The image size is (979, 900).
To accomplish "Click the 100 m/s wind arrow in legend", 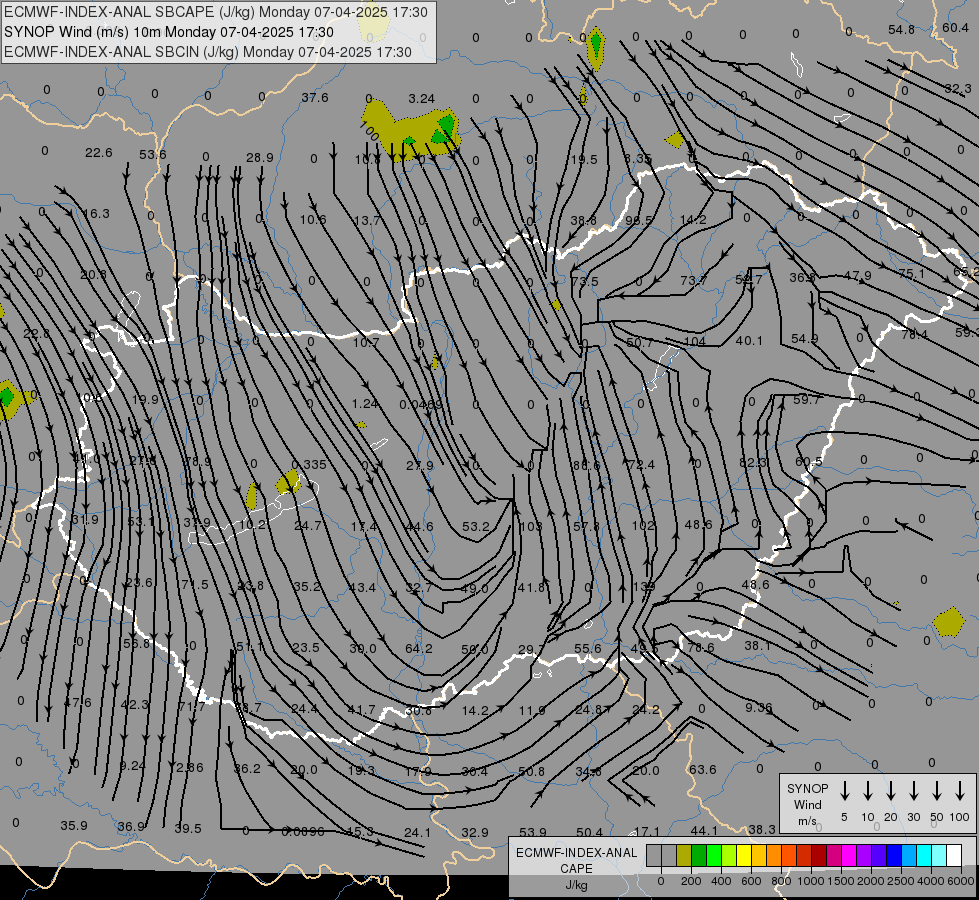I will coord(960,791).
